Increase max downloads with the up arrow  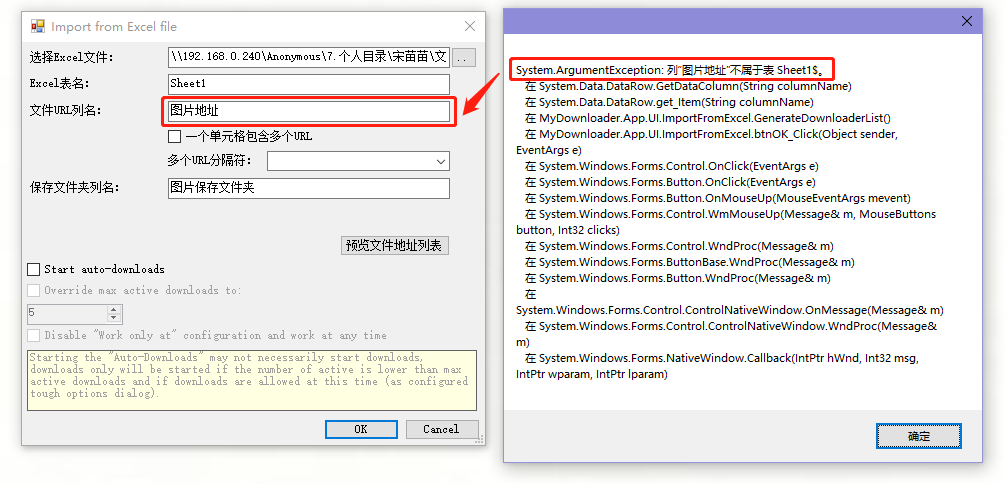pos(113,309)
